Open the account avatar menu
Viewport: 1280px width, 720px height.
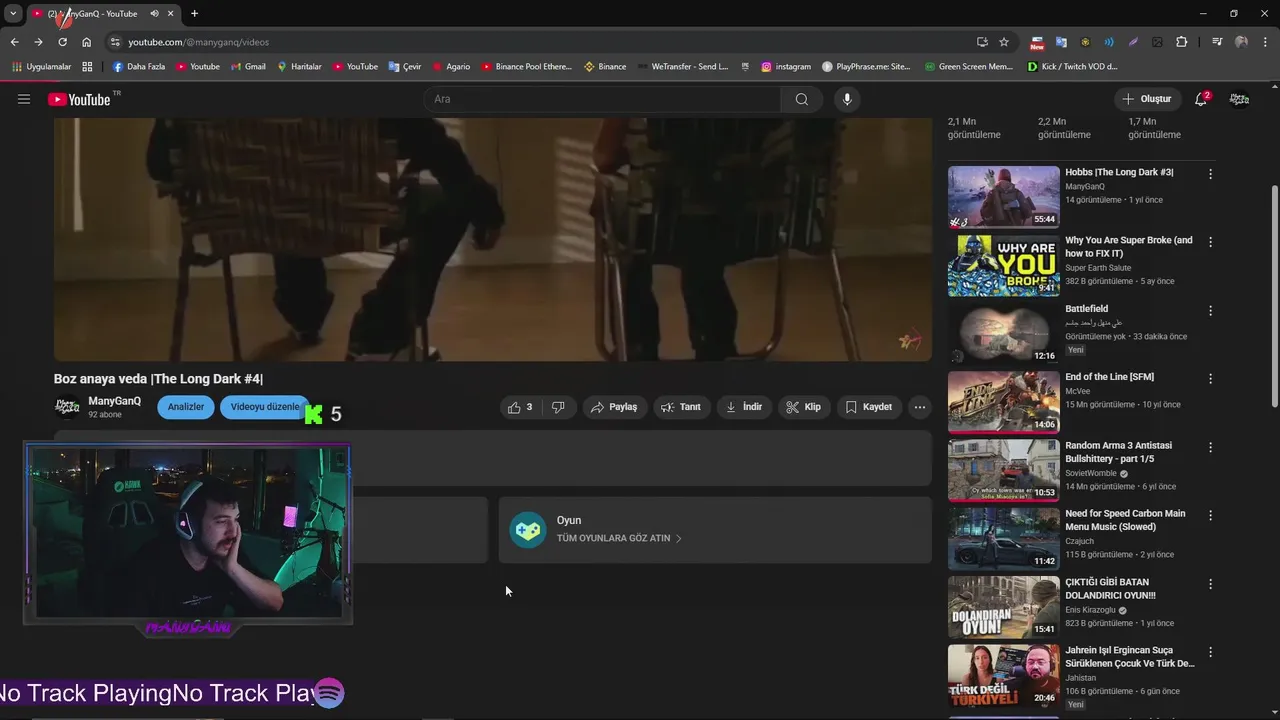(1239, 99)
